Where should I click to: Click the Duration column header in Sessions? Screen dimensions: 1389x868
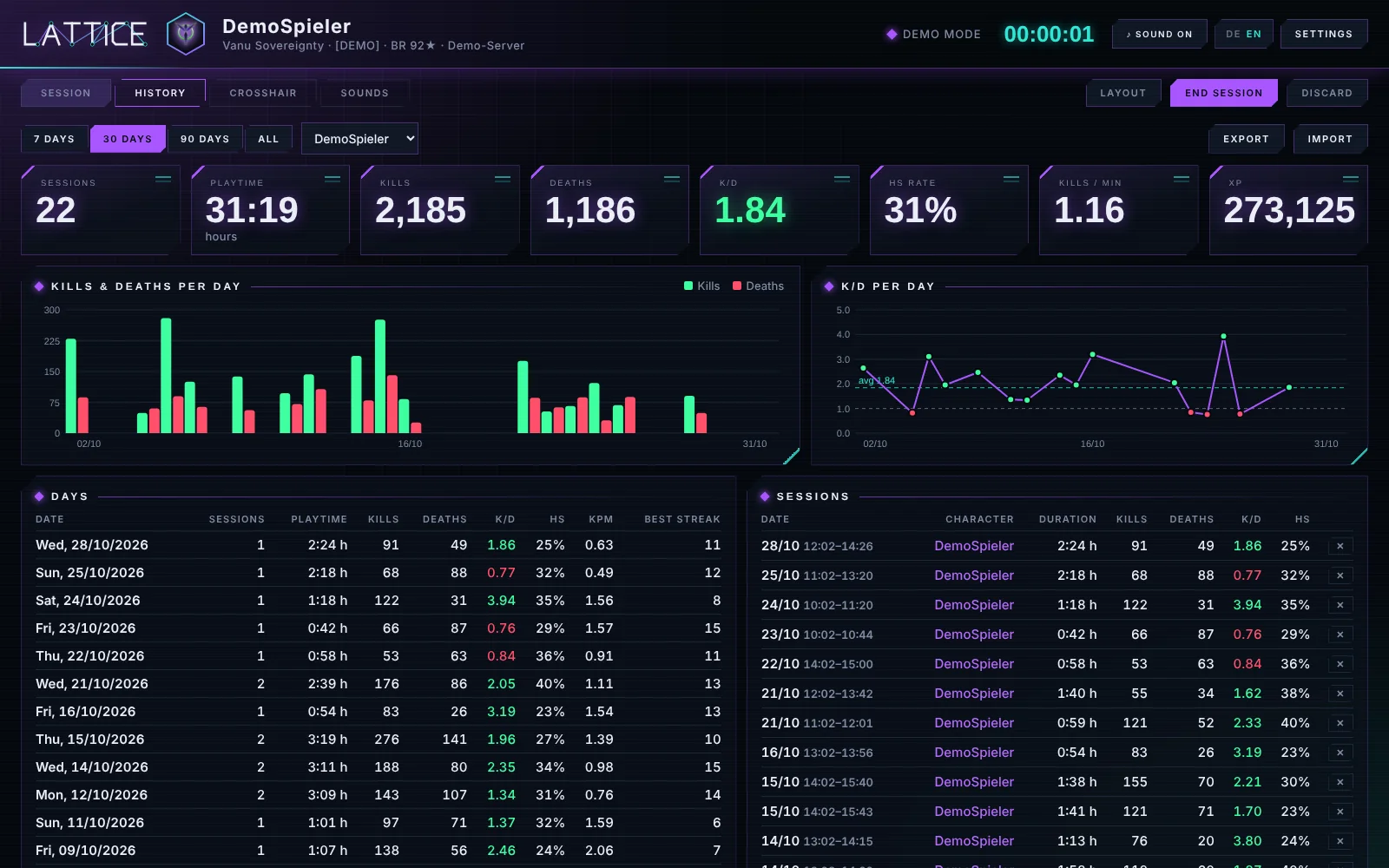pyautogui.click(x=1068, y=519)
